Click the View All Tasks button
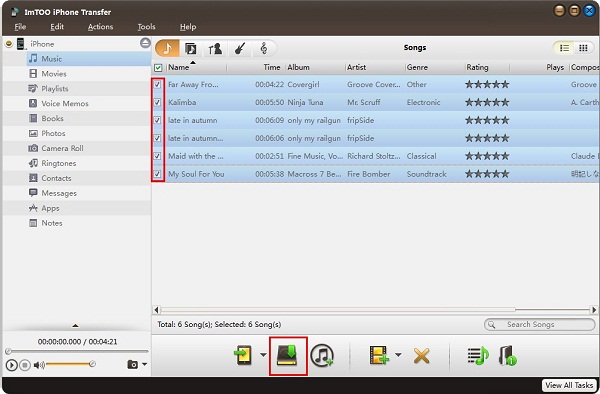Image resolution: width=600 pixels, height=394 pixels. (569, 385)
